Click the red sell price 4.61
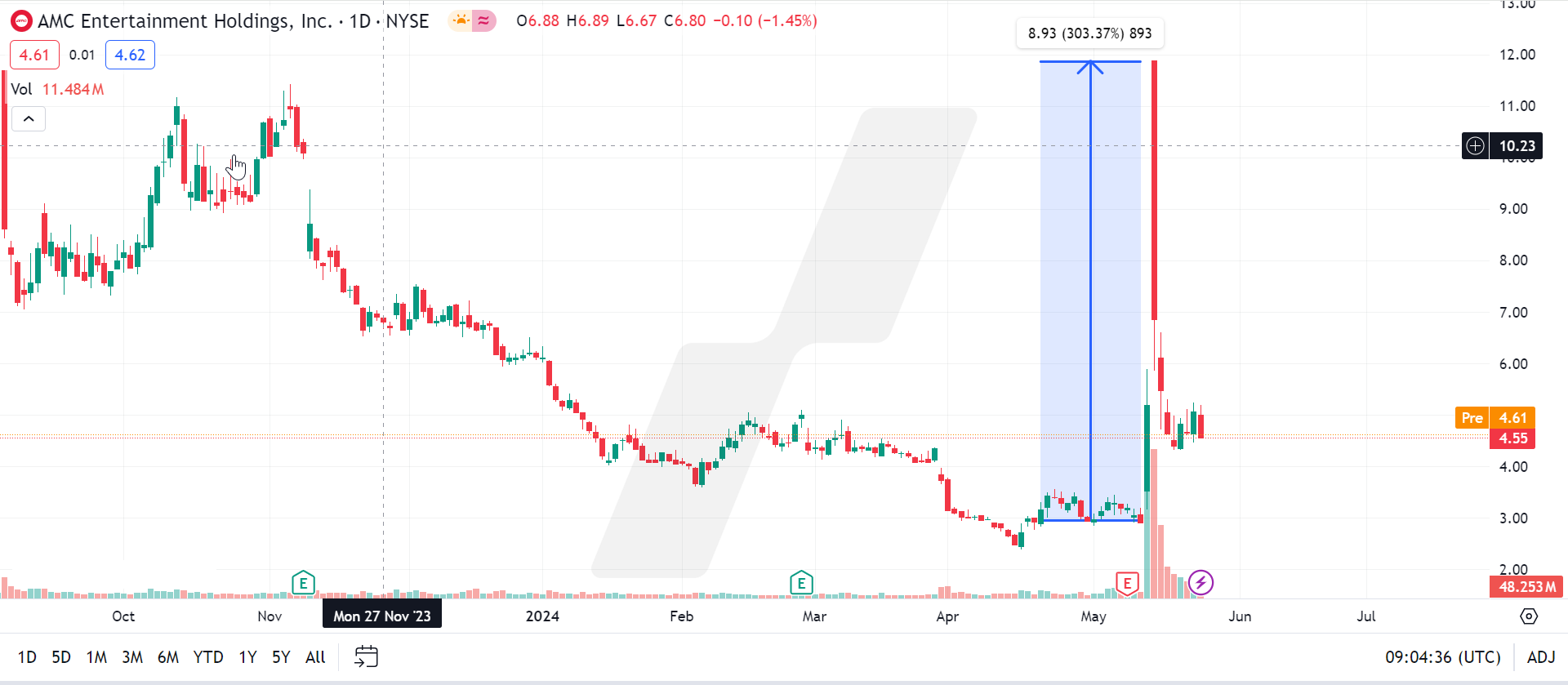This screenshot has height=685, width=1568. (34, 55)
